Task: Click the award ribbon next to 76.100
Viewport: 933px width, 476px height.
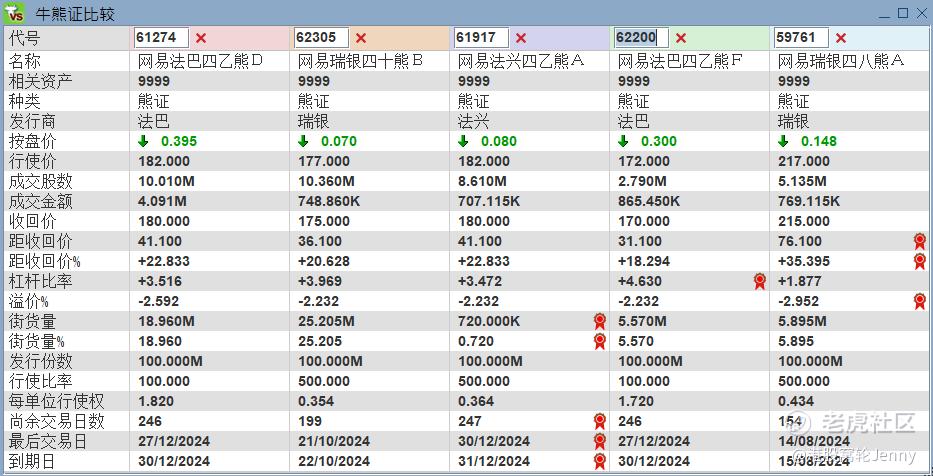Action: 920,241
